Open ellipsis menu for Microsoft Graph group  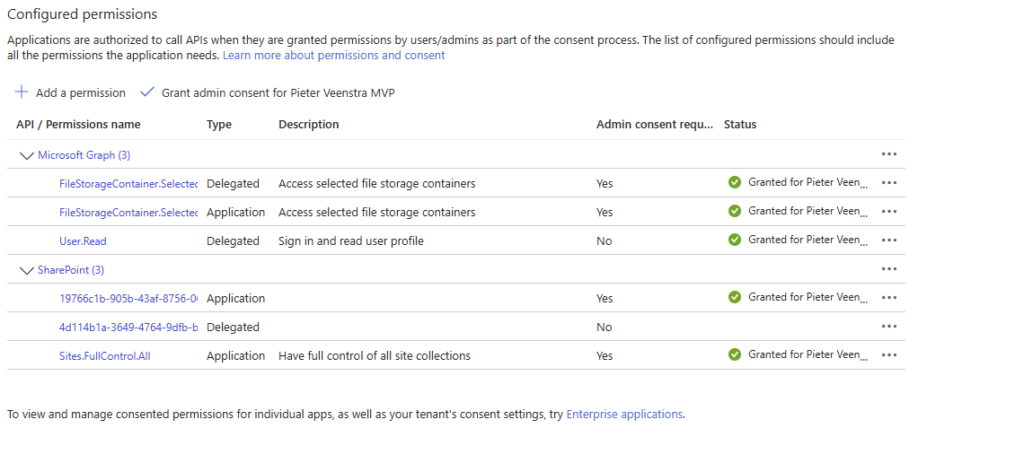(x=889, y=154)
